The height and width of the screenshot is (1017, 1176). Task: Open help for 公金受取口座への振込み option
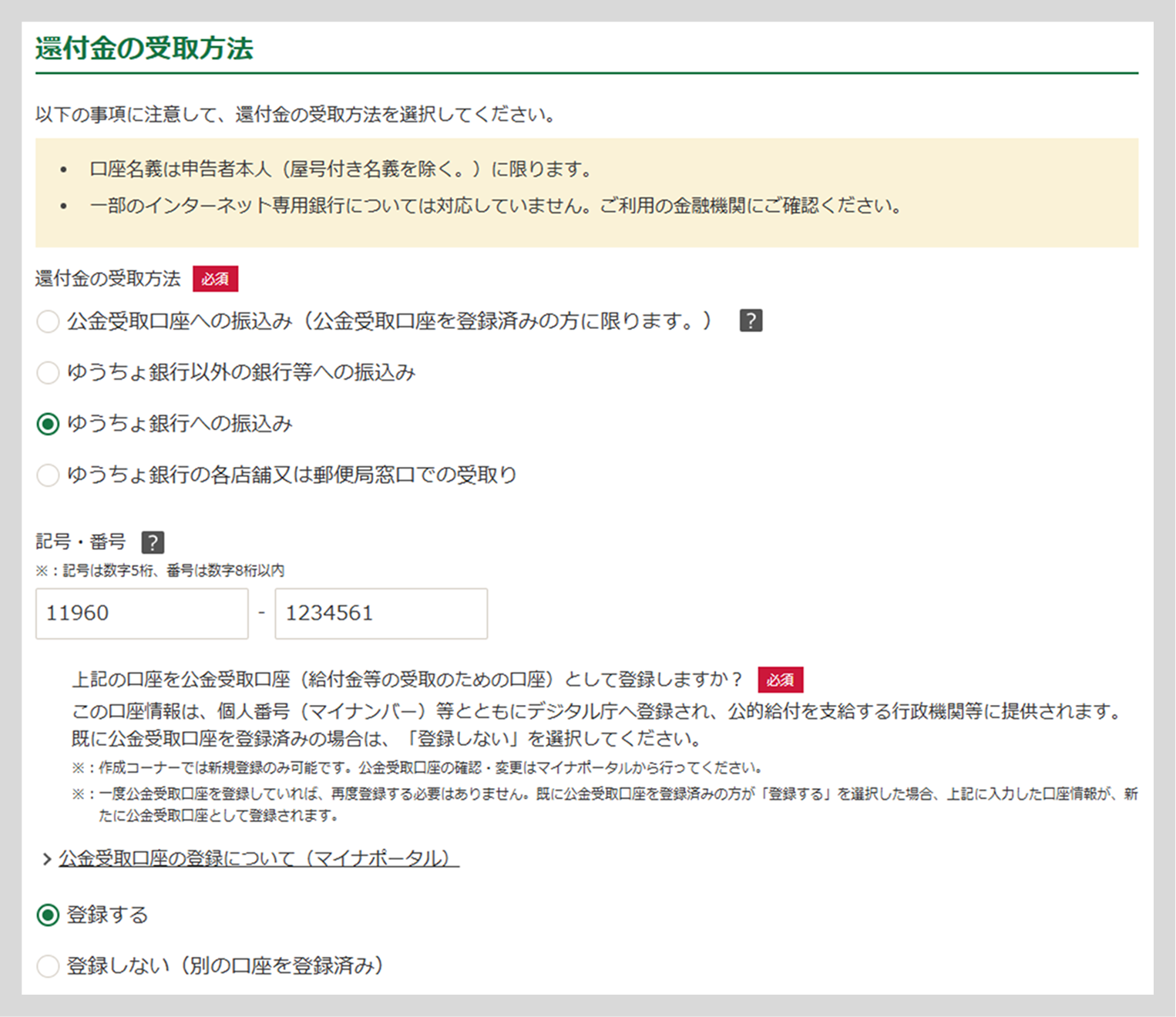point(751,320)
